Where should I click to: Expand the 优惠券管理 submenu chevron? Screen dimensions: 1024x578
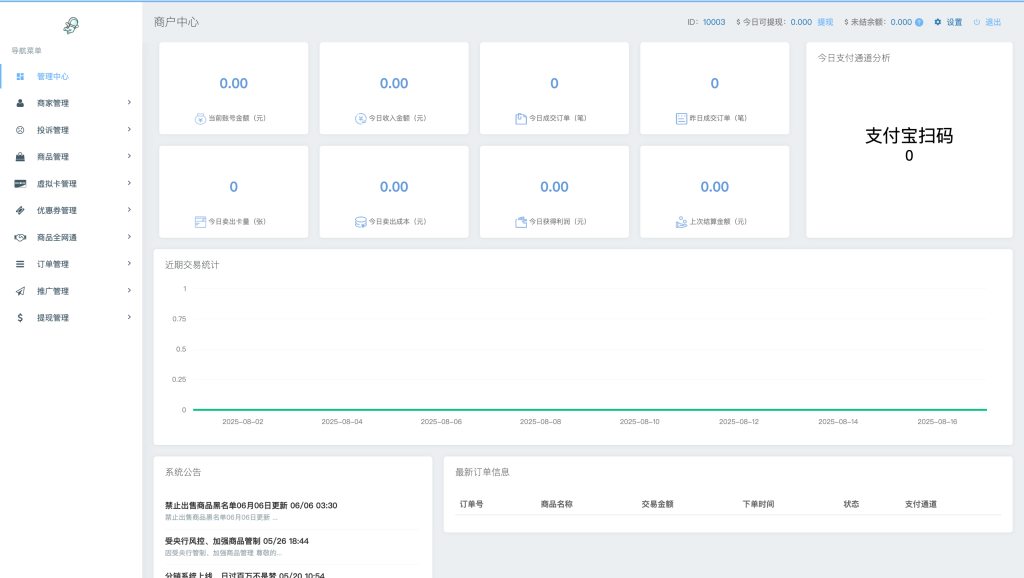tap(127, 210)
